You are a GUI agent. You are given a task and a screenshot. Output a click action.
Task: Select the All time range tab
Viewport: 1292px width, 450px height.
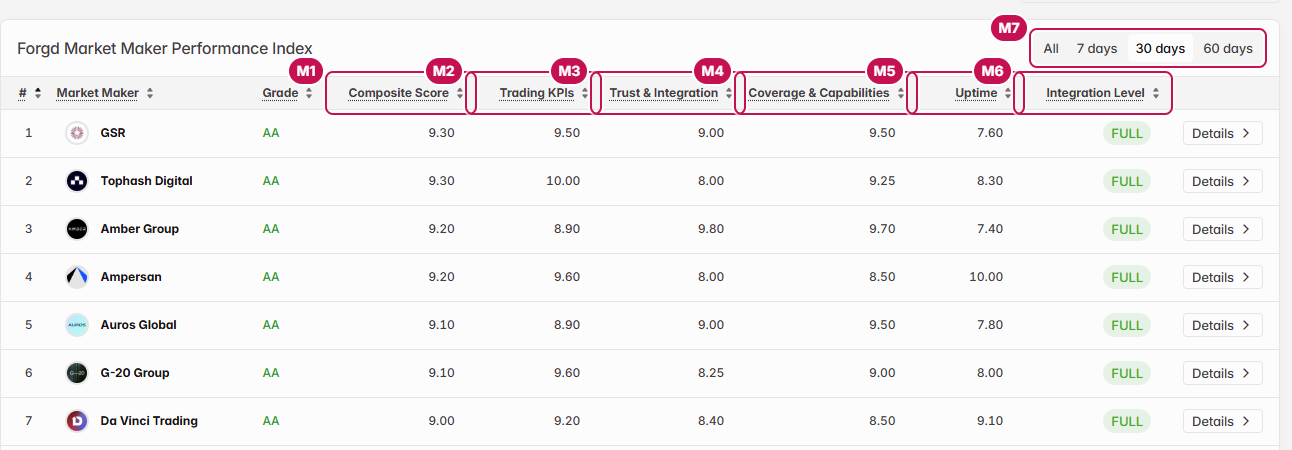[1051, 48]
